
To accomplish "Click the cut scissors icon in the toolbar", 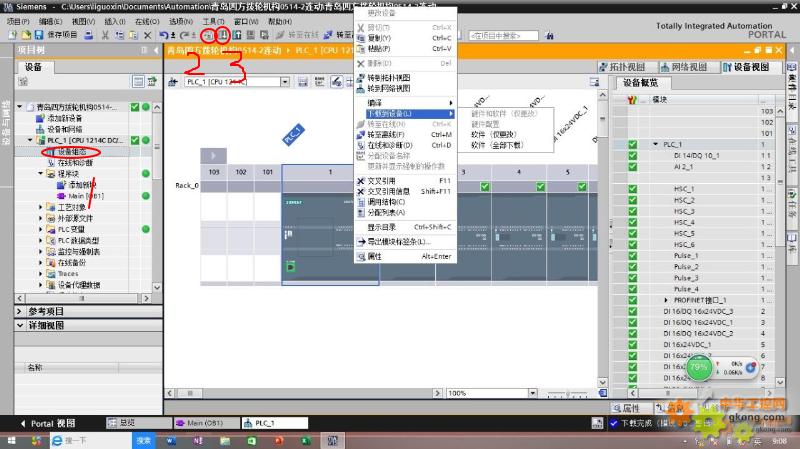I will [x=105, y=35].
